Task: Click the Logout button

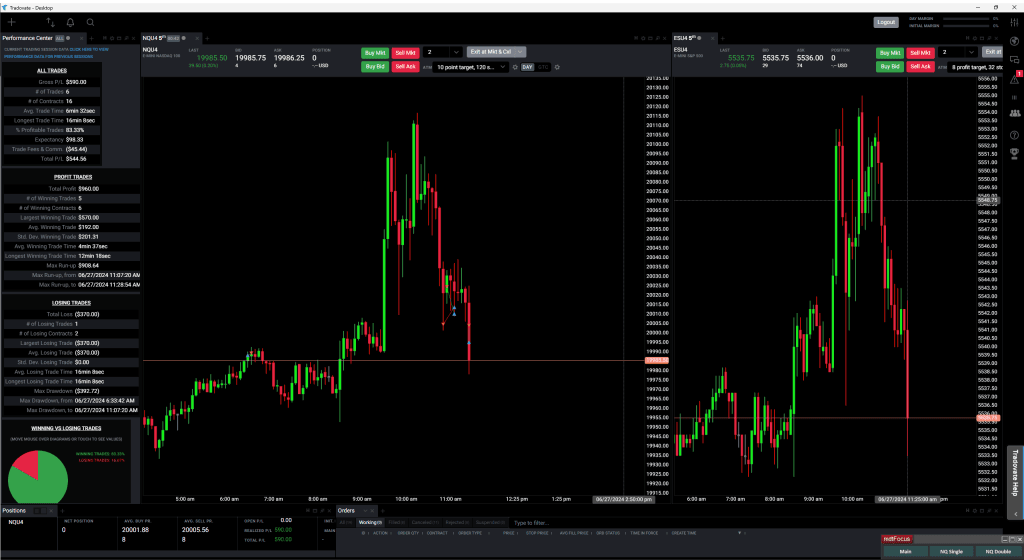Action: click(886, 22)
